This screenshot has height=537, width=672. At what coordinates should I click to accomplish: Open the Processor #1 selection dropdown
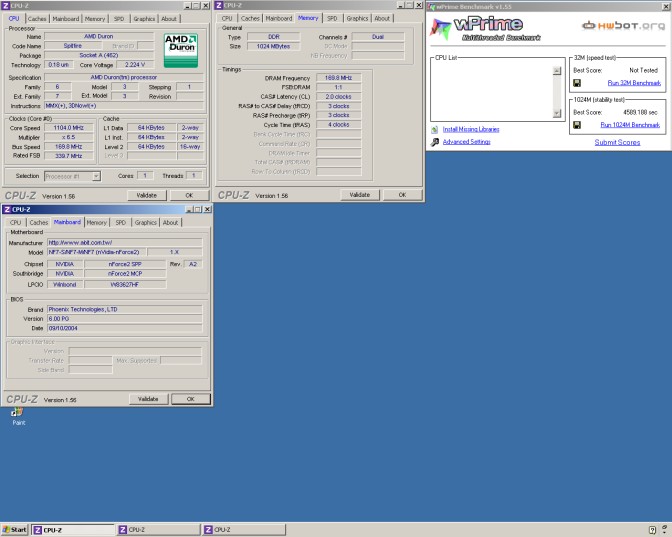[96, 176]
